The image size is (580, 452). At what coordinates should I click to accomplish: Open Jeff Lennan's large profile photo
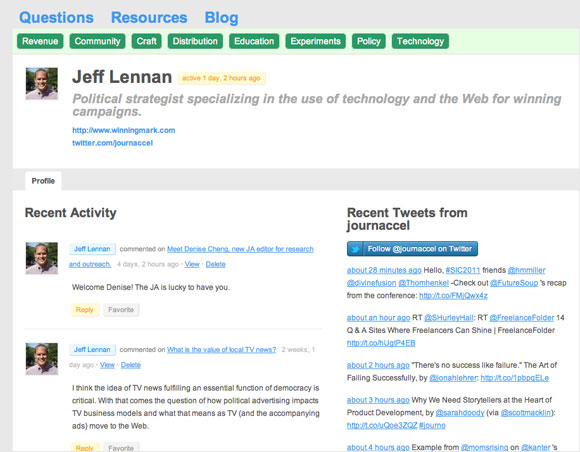[x=42, y=84]
